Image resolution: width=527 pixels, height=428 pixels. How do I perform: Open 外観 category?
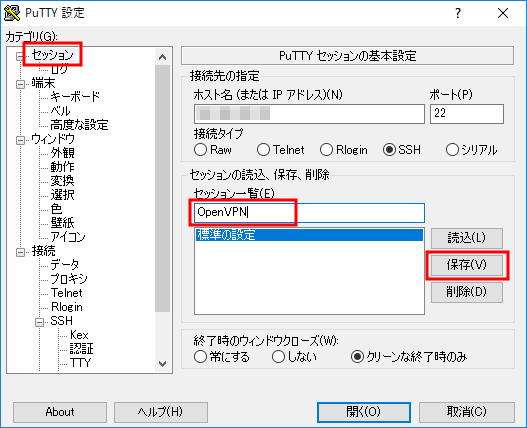coord(63,153)
